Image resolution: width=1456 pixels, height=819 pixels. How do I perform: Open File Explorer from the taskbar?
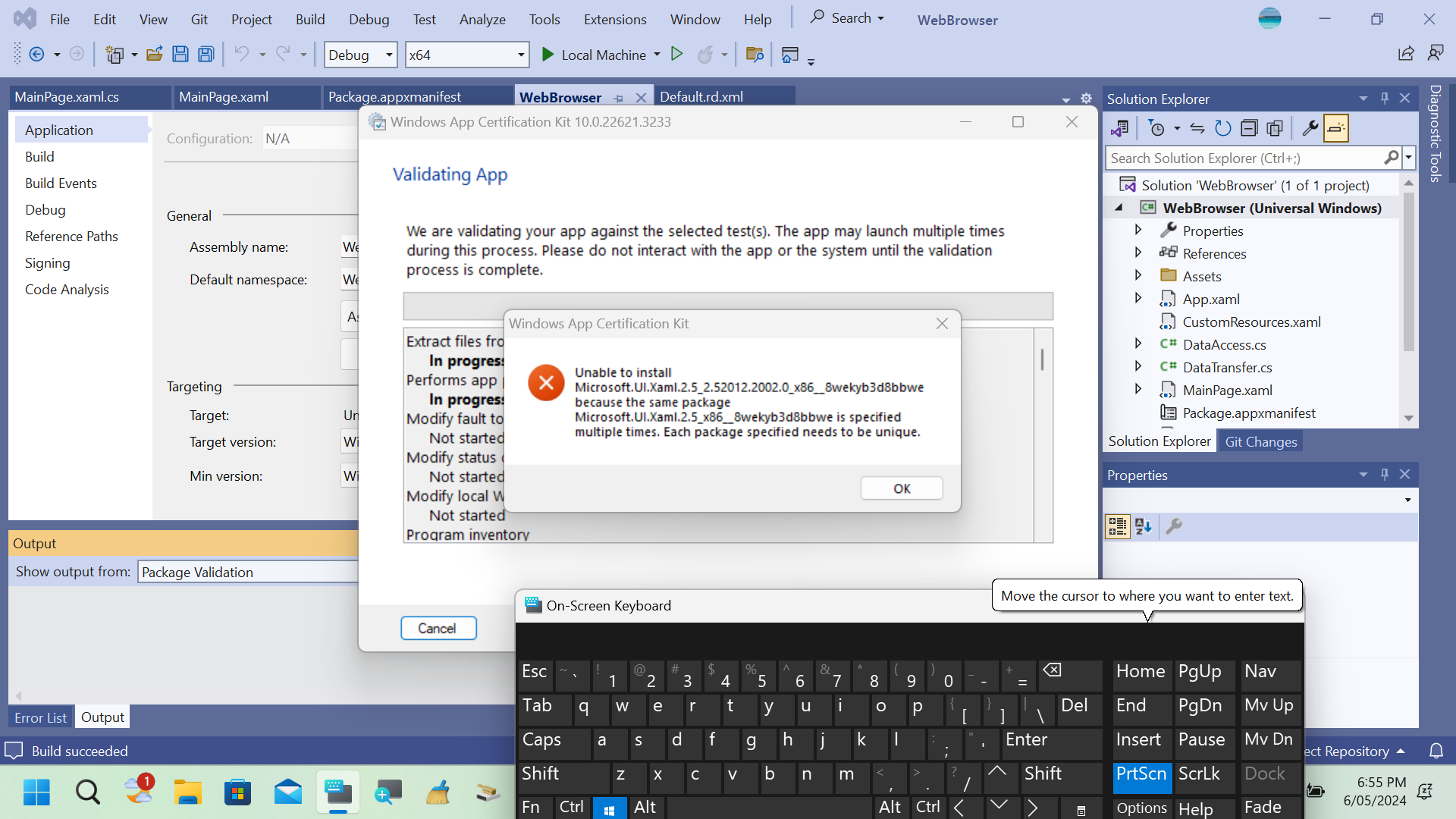(187, 792)
